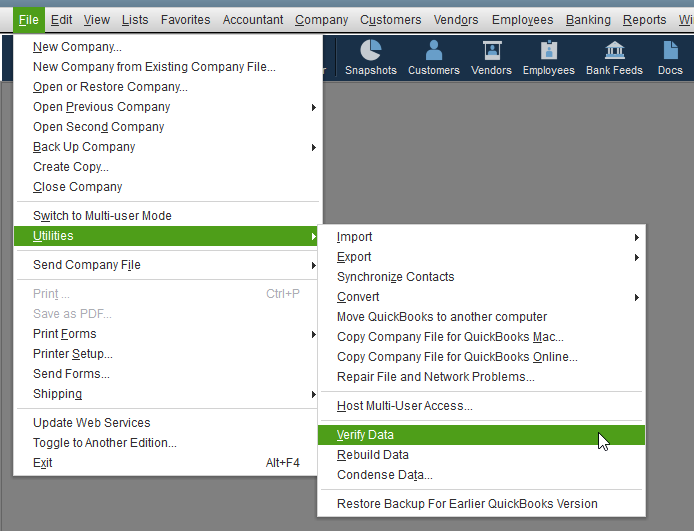Open the Customers center icon

pyautogui.click(x=433, y=57)
